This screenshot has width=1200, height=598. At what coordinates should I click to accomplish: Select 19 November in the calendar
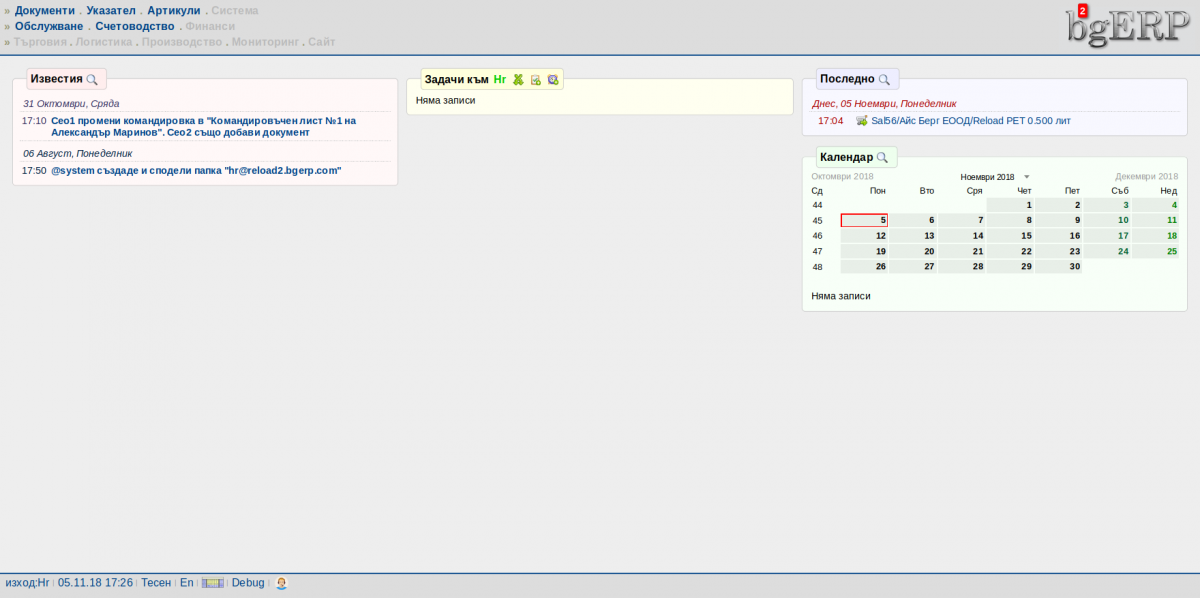pos(864,251)
